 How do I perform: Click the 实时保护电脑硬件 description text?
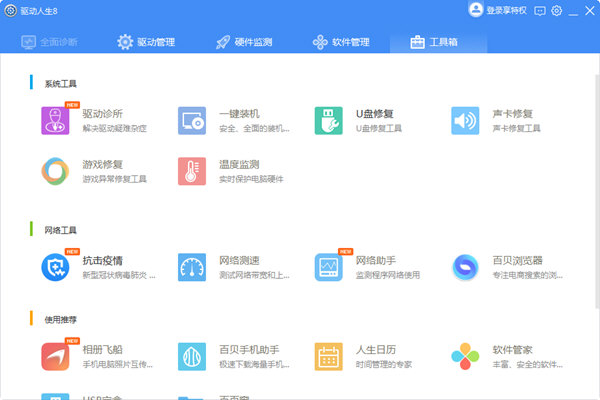[251, 179]
